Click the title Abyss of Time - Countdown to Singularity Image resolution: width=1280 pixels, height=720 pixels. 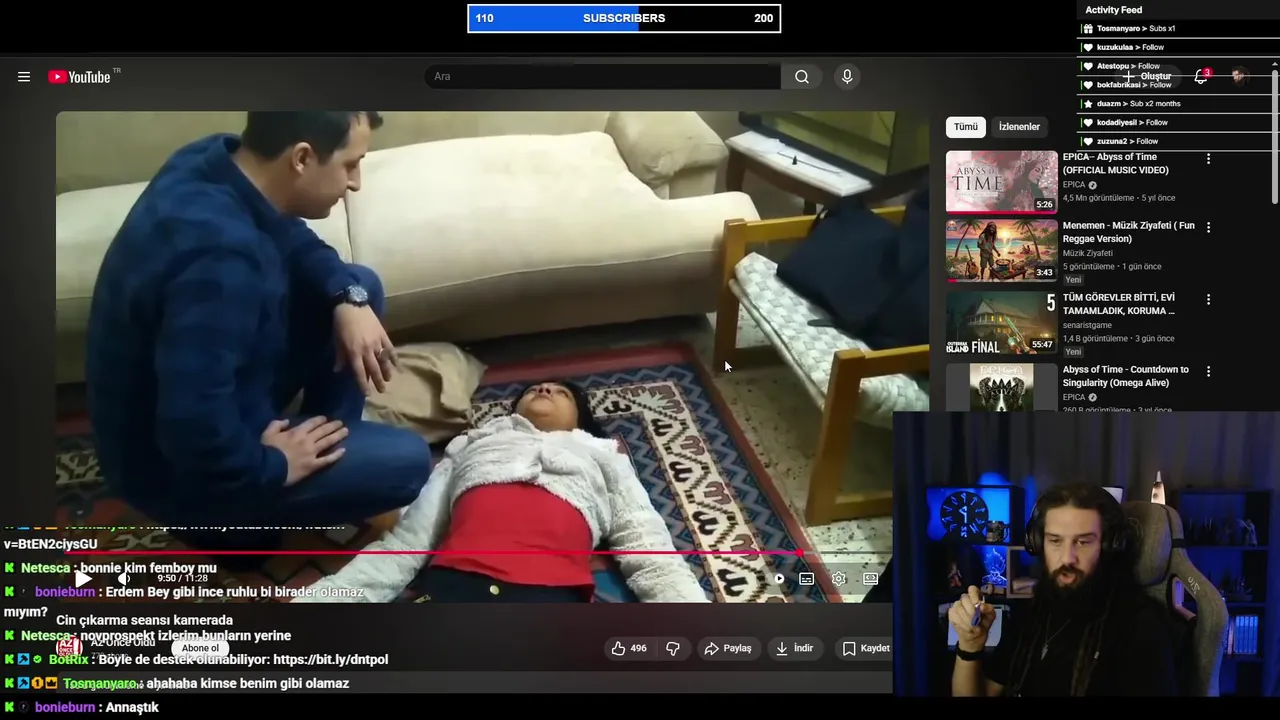click(x=1126, y=376)
